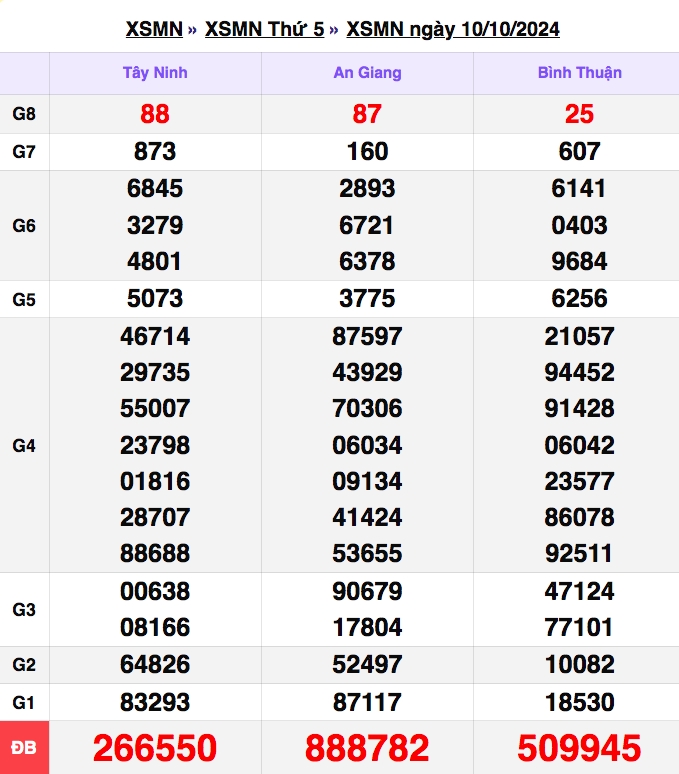Click Bình Thuận G7 number 607
Viewport: 679px width, 774px height.
pyautogui.click(x=579, y=151)
